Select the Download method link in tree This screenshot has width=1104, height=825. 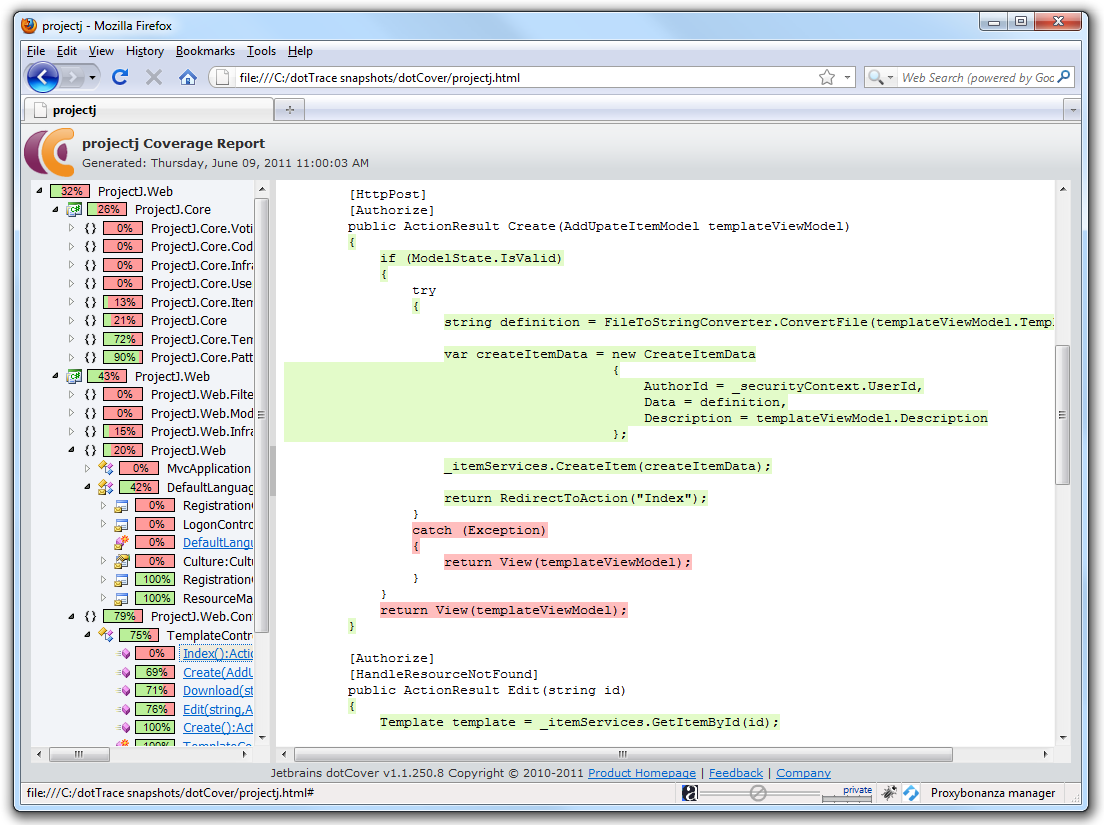point(217,690)
